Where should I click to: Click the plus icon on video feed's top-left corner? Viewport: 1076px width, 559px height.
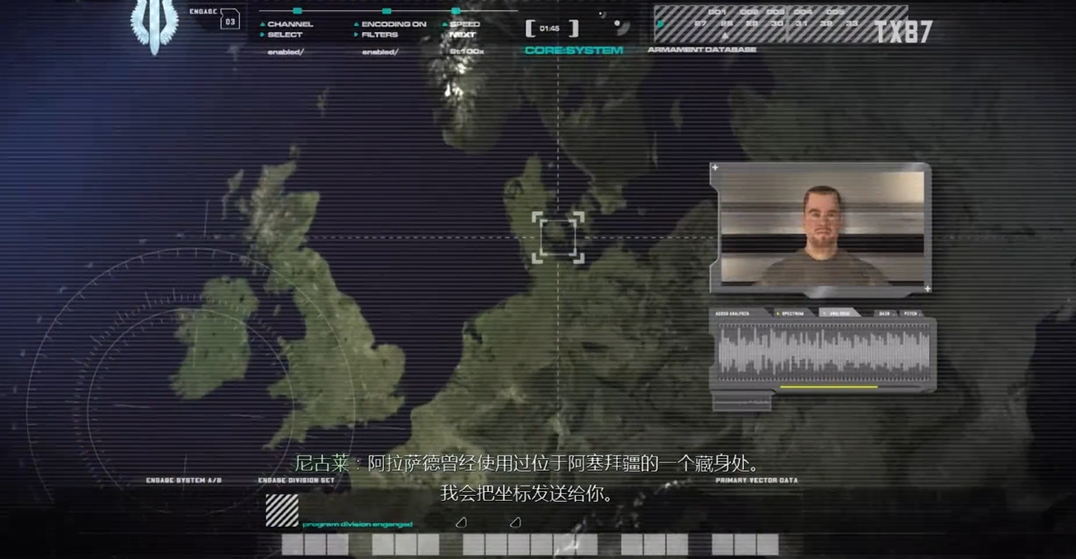(715, 168)
